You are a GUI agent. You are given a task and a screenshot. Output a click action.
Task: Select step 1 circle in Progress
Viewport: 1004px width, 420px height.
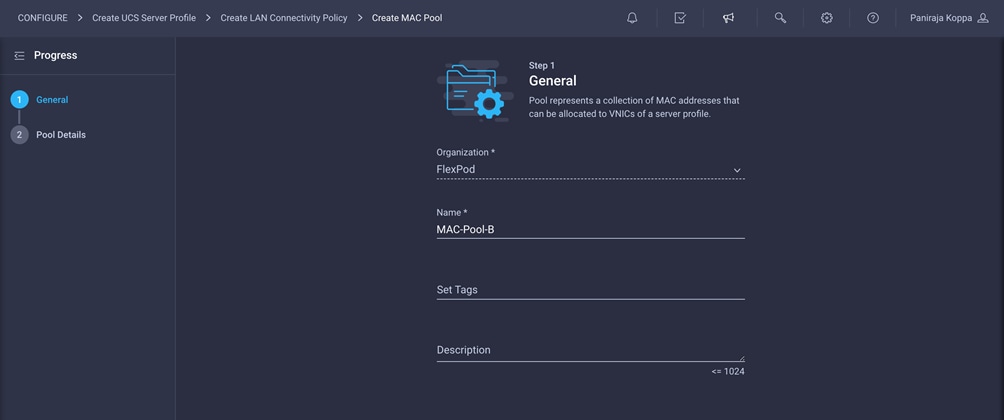coord(20,100)
